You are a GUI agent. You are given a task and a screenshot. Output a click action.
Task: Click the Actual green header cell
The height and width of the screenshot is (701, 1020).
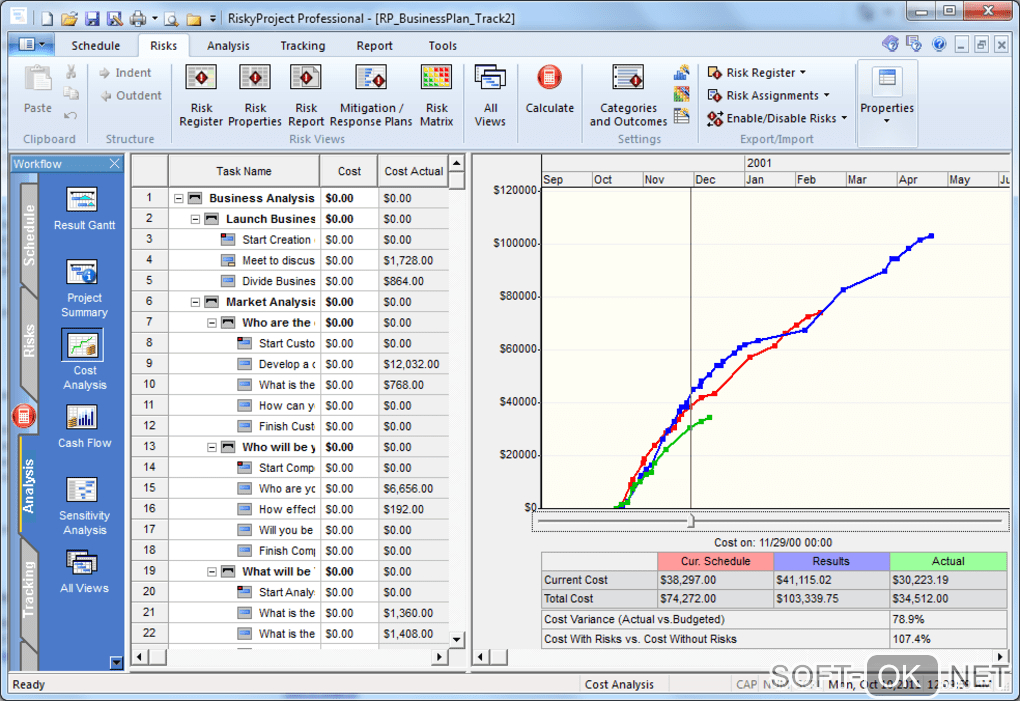(948, 561)
